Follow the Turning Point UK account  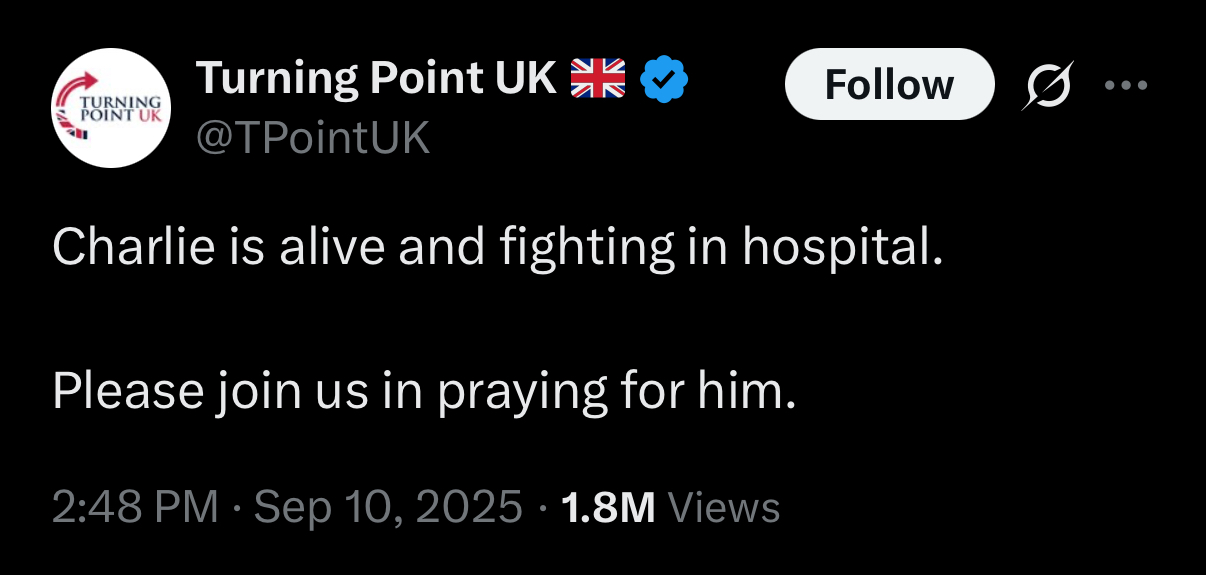pyautogui.click(x=889, y=84)
